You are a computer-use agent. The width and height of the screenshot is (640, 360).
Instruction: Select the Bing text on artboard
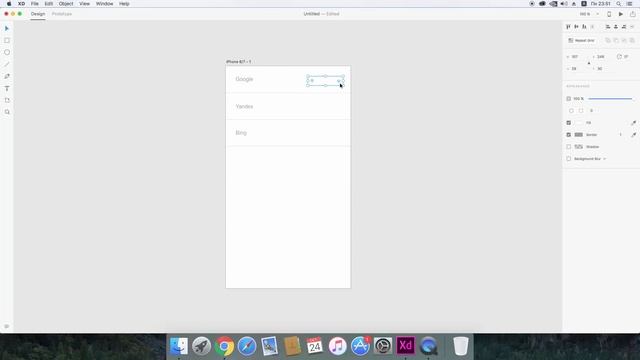(x=241, y=133)
